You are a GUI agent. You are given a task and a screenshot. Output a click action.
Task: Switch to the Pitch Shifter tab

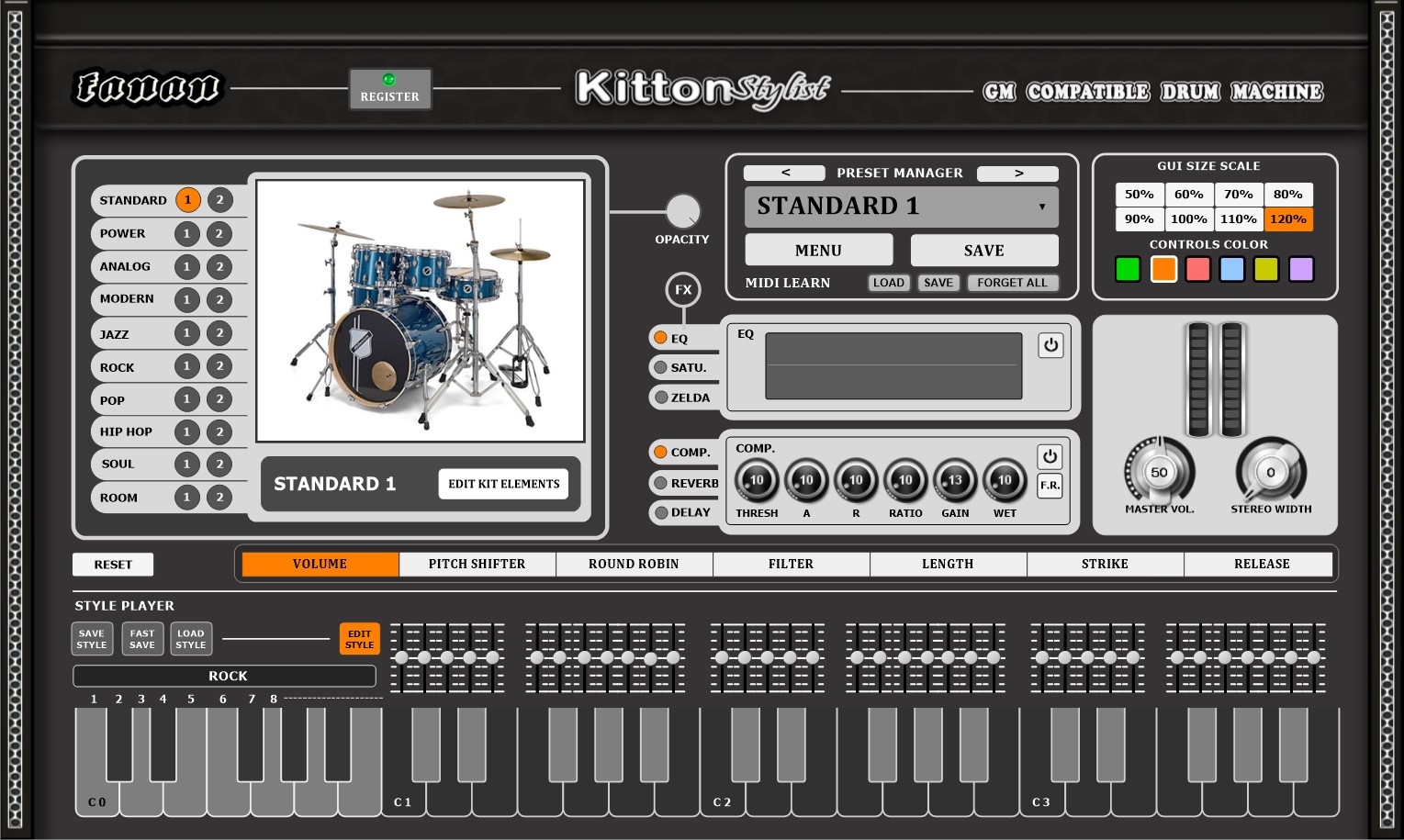pos(477,564)
